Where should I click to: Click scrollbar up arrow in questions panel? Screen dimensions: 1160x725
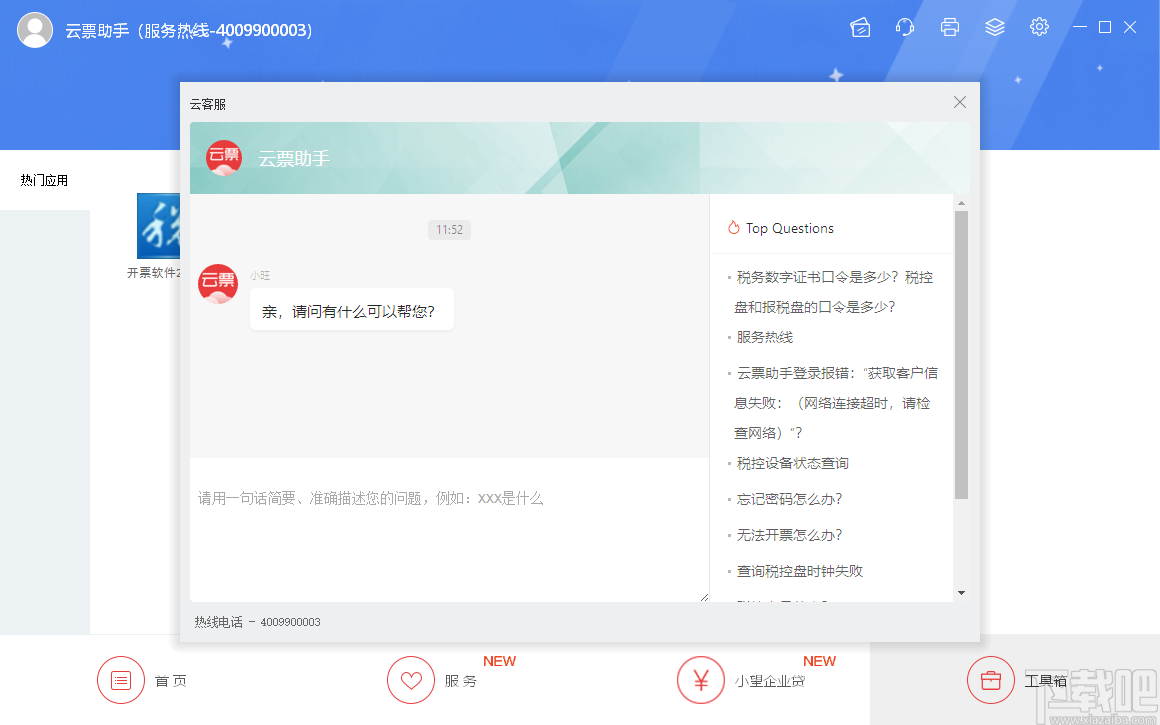(961, 203)
